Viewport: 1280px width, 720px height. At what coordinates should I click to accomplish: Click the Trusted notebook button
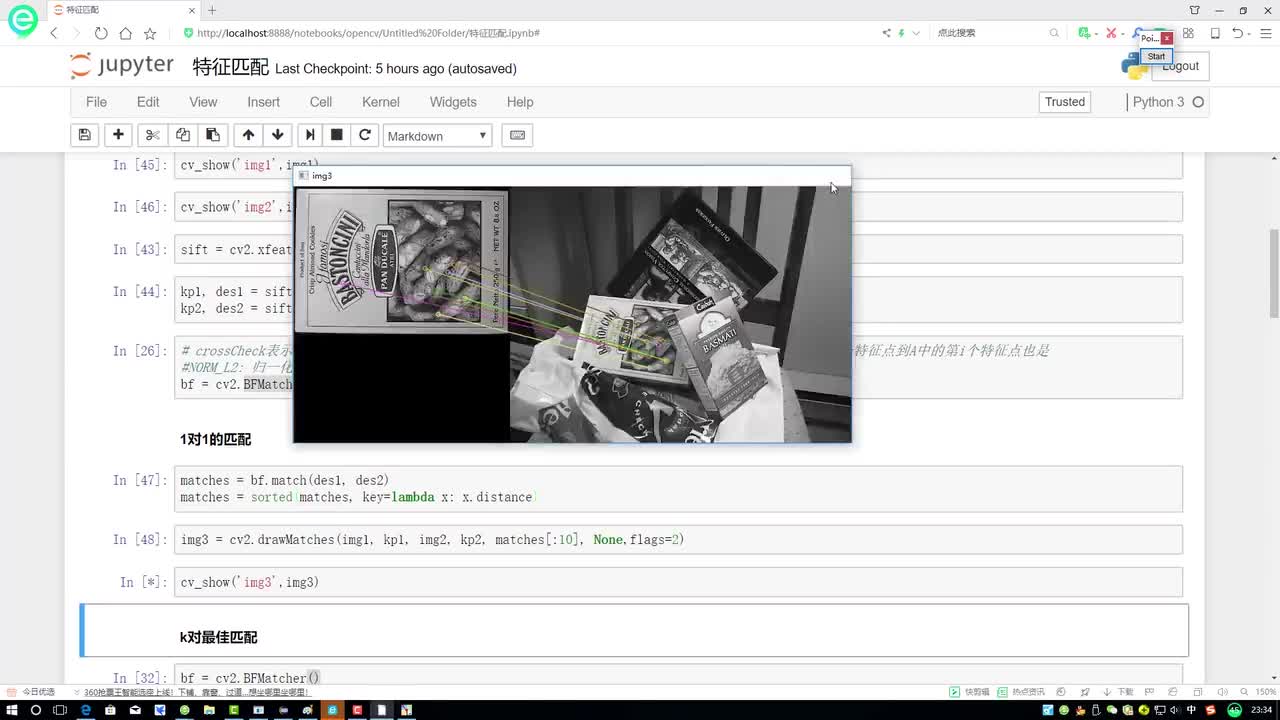click(1065, 102)
